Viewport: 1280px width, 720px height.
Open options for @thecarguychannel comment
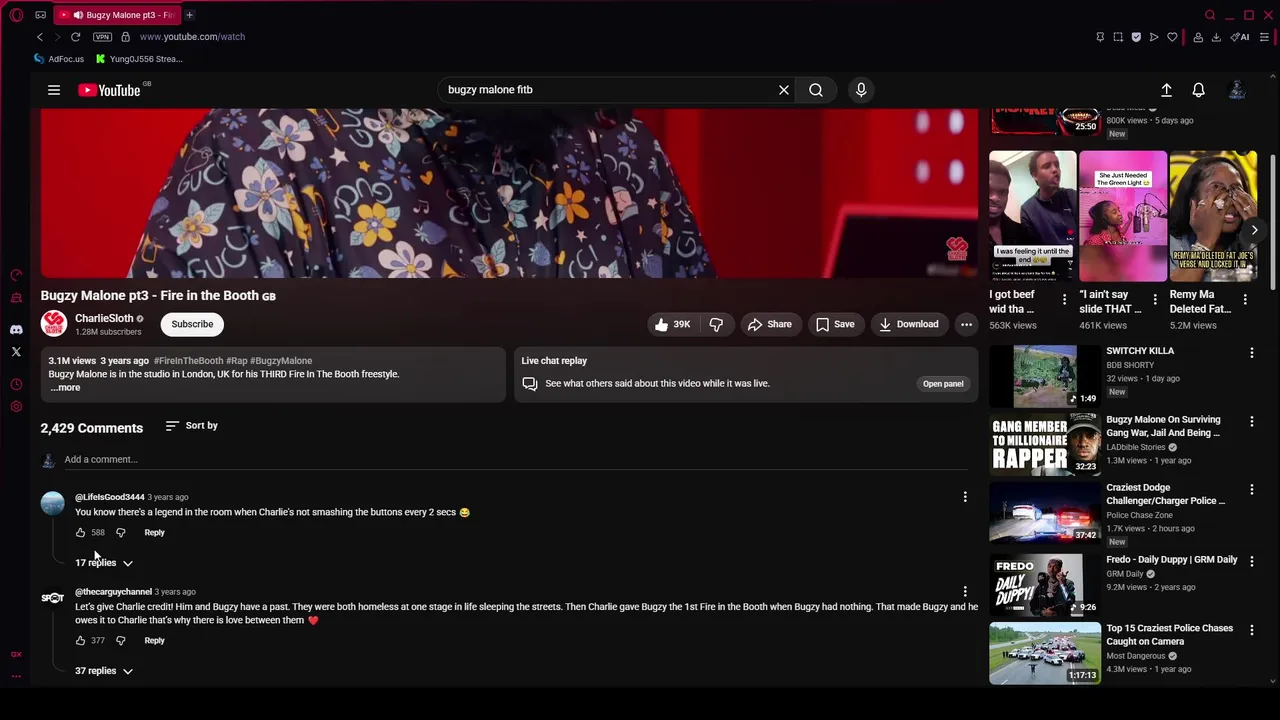click(965, 592)
